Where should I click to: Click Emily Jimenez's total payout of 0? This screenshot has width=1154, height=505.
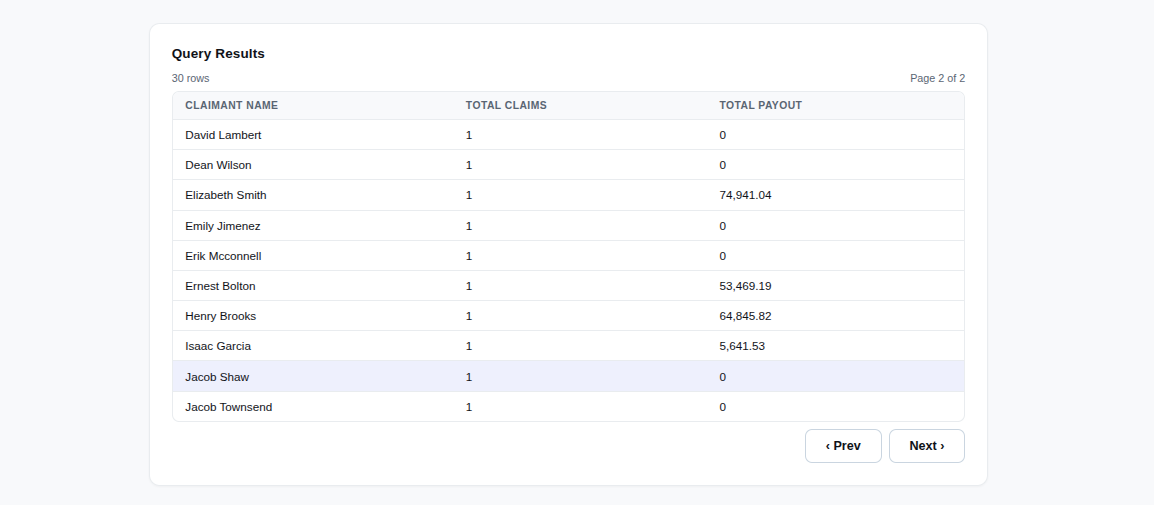click(x=723, y=226)
